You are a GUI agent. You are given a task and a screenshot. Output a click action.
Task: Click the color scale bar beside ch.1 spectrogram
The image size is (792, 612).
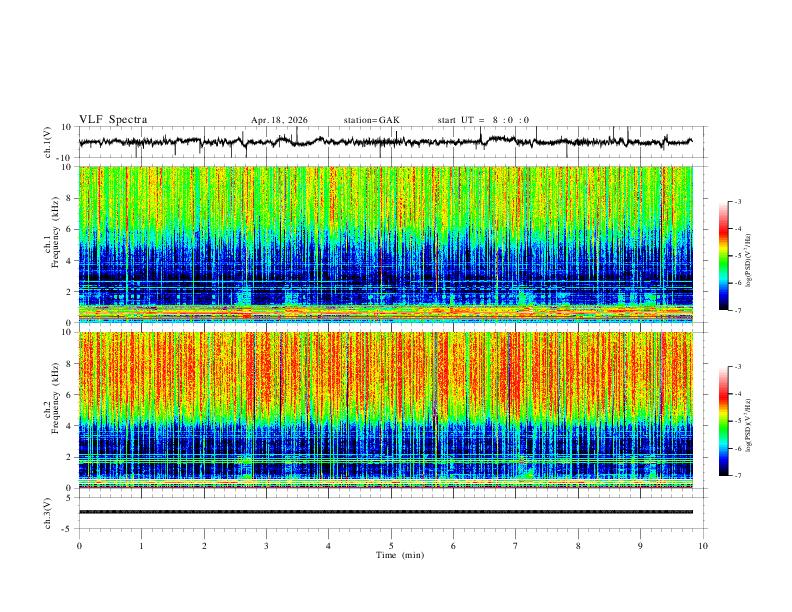click(x=723, y=256)
